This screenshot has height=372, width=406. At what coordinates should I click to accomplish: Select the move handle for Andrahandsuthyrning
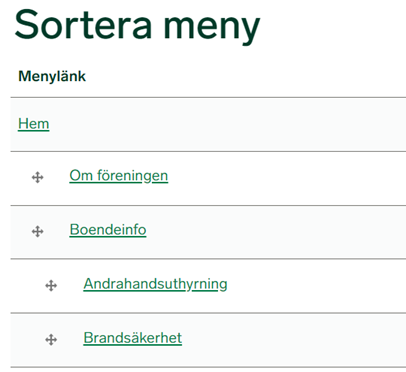51,286
